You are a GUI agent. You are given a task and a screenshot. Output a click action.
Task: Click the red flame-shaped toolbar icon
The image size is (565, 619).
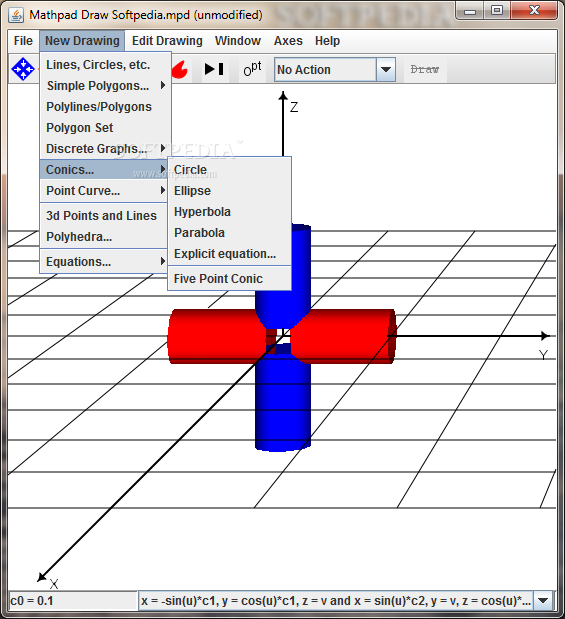pos(180,69)
